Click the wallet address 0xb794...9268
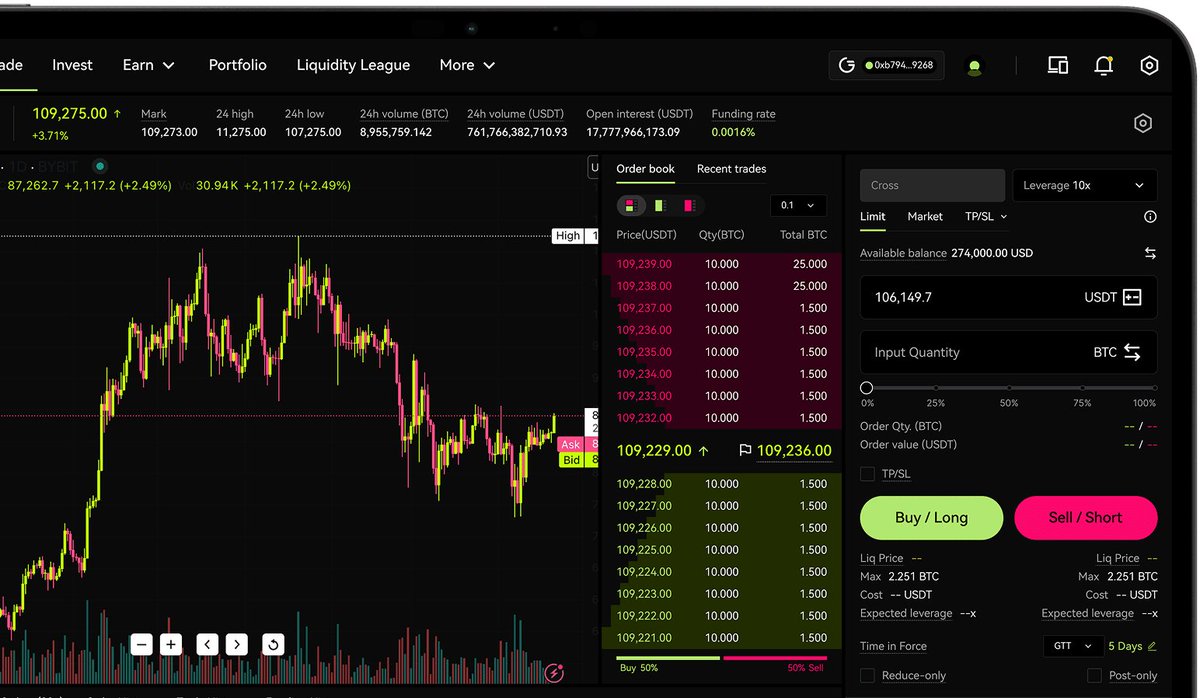This screenshot has height=698, width=1200. click(899, 65)
